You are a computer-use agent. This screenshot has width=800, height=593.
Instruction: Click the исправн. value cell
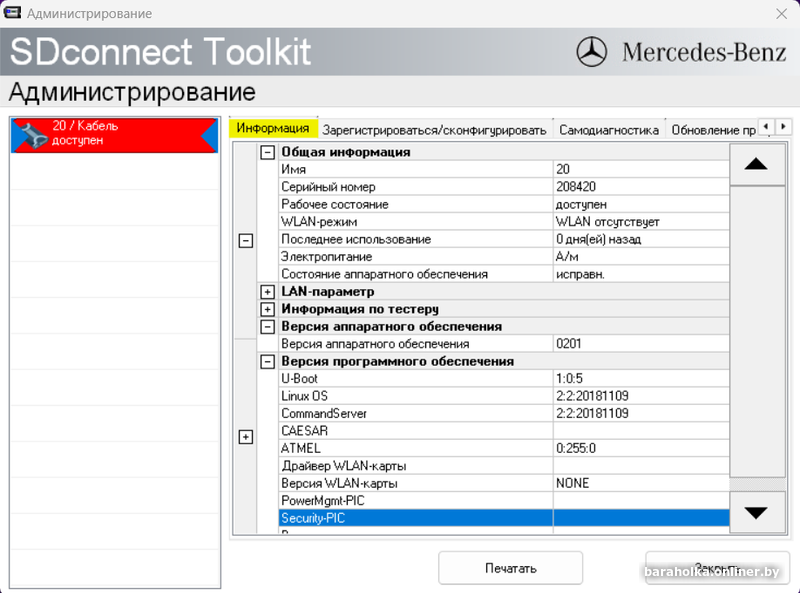click(x=641, y=274)
